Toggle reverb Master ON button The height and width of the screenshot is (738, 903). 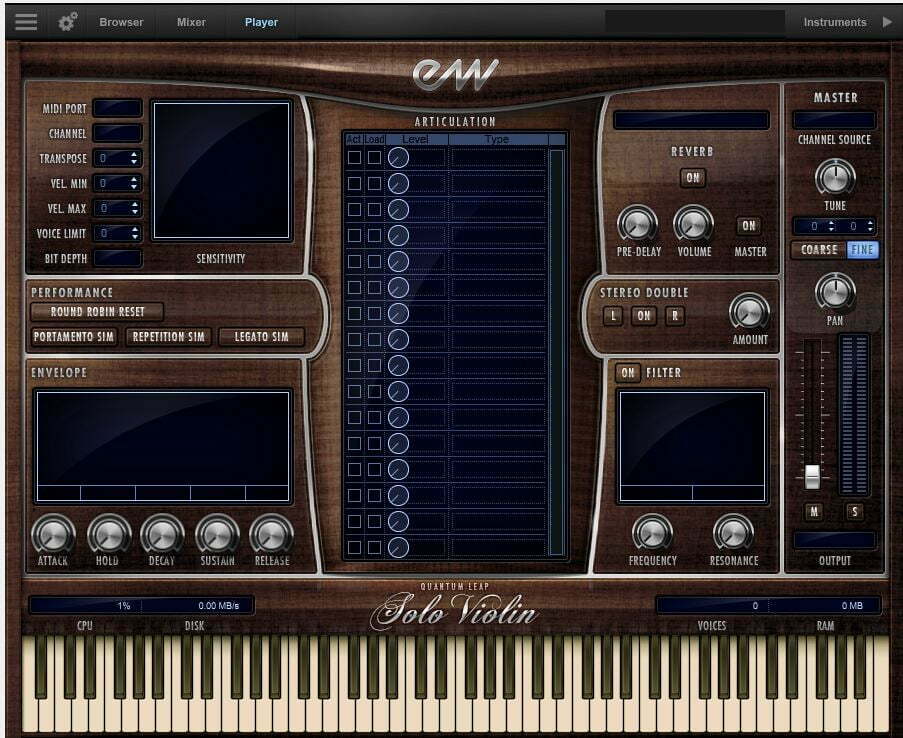[x=749, y=226]
